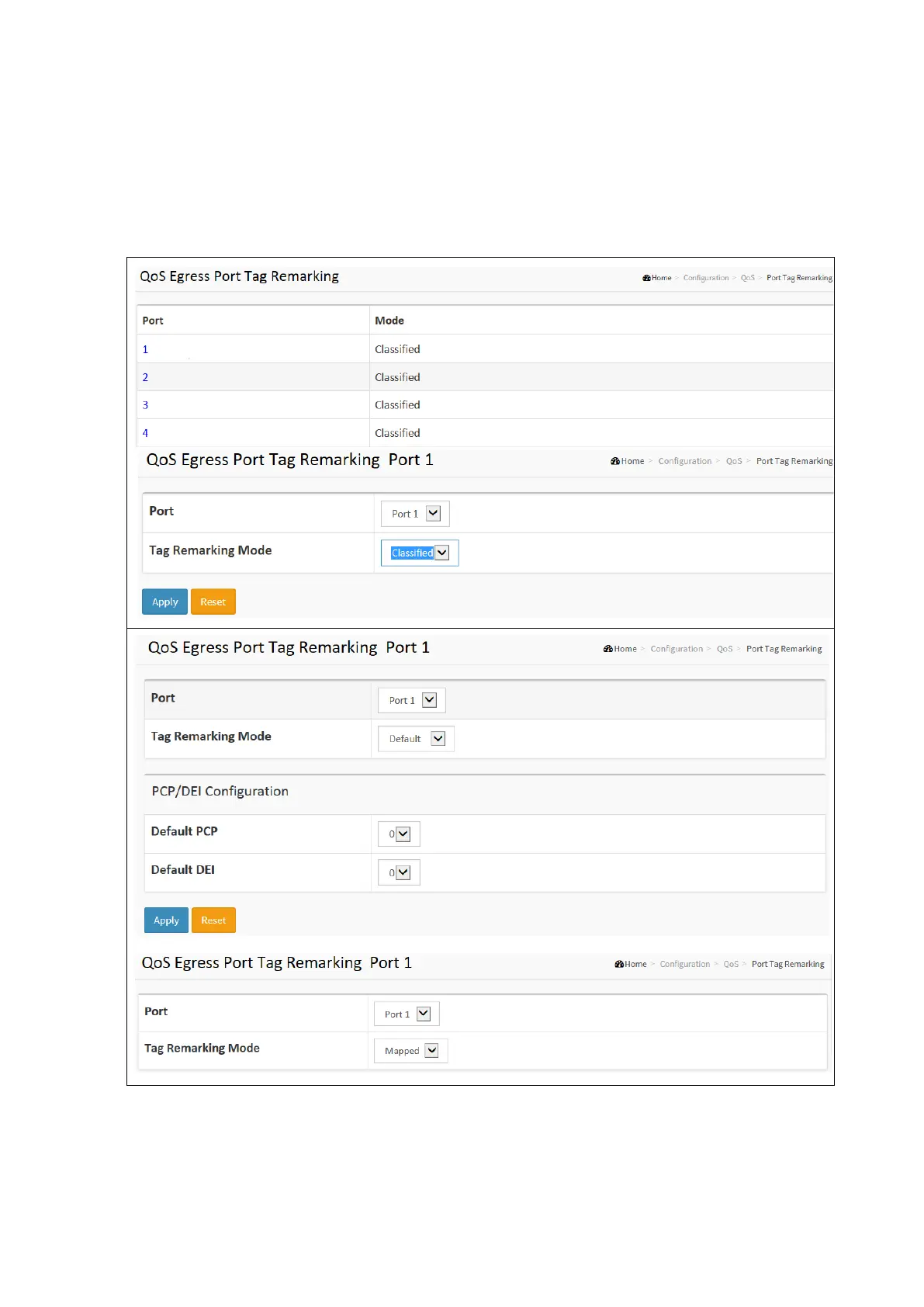
Task: Open the Default DEI dropdown
Action: pyautogui.click(x=400, y=872)
